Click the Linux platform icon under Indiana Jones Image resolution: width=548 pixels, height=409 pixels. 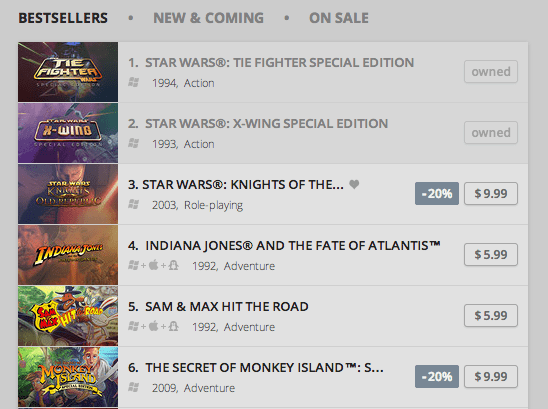click(x=173, y=265)
